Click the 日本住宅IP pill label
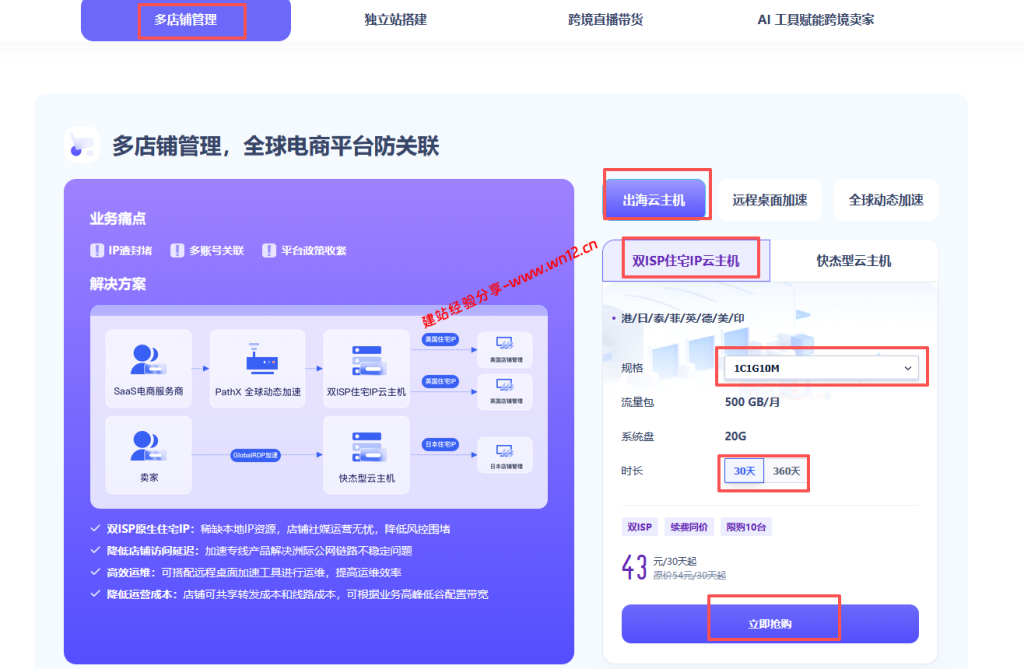Viewport: 1024px width, 669px height. (441, 444)
